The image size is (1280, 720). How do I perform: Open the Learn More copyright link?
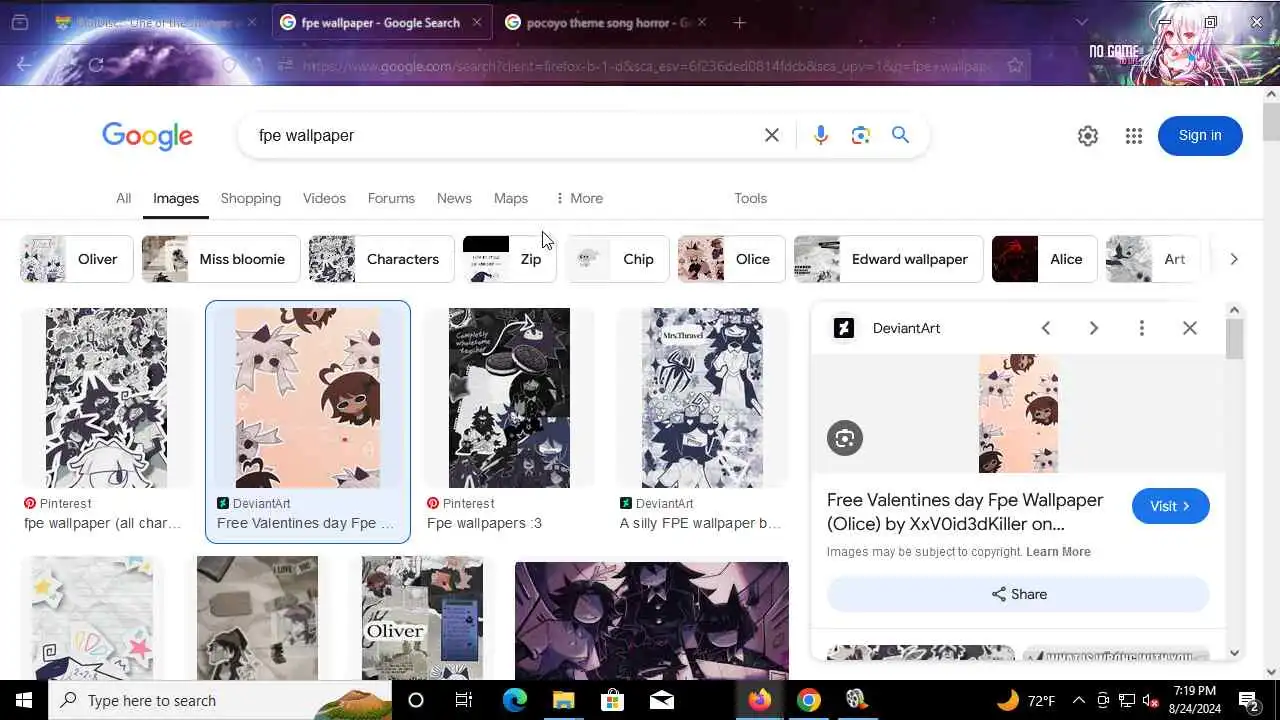point(1058,552)
